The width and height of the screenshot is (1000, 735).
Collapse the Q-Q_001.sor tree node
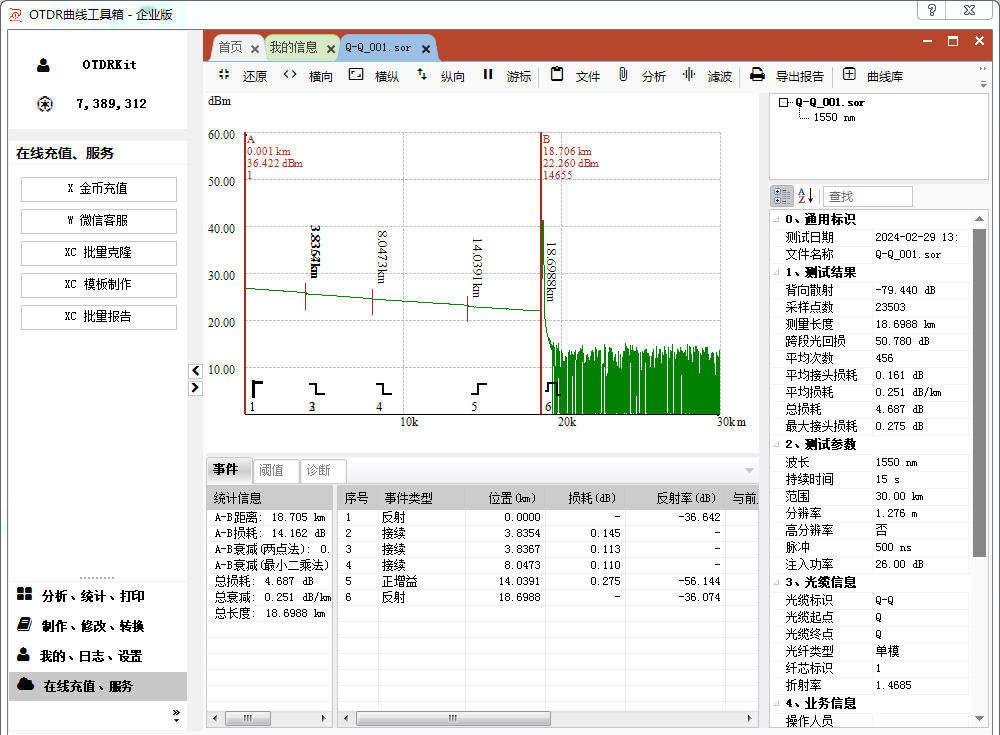coord(785,102)
